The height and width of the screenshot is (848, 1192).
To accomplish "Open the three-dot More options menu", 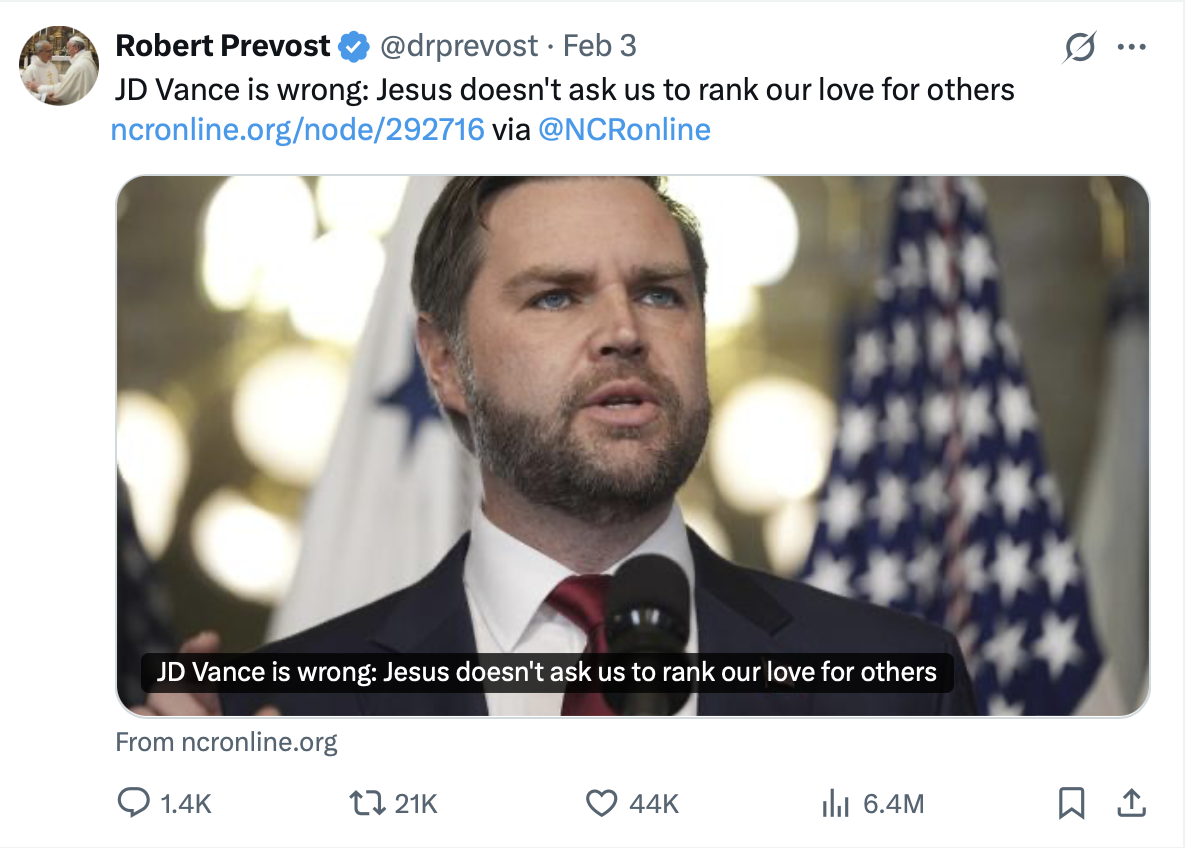I will click(1131, 47).
